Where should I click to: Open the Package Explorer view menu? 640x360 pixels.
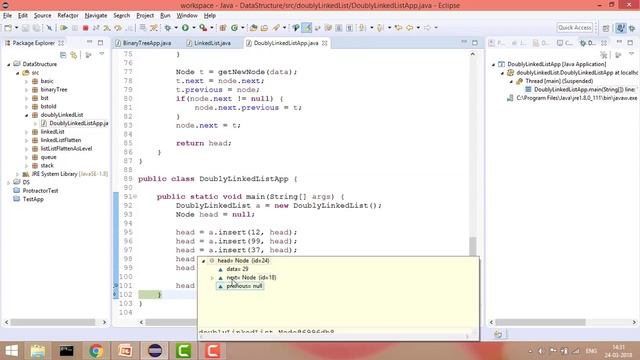(102, 54)
